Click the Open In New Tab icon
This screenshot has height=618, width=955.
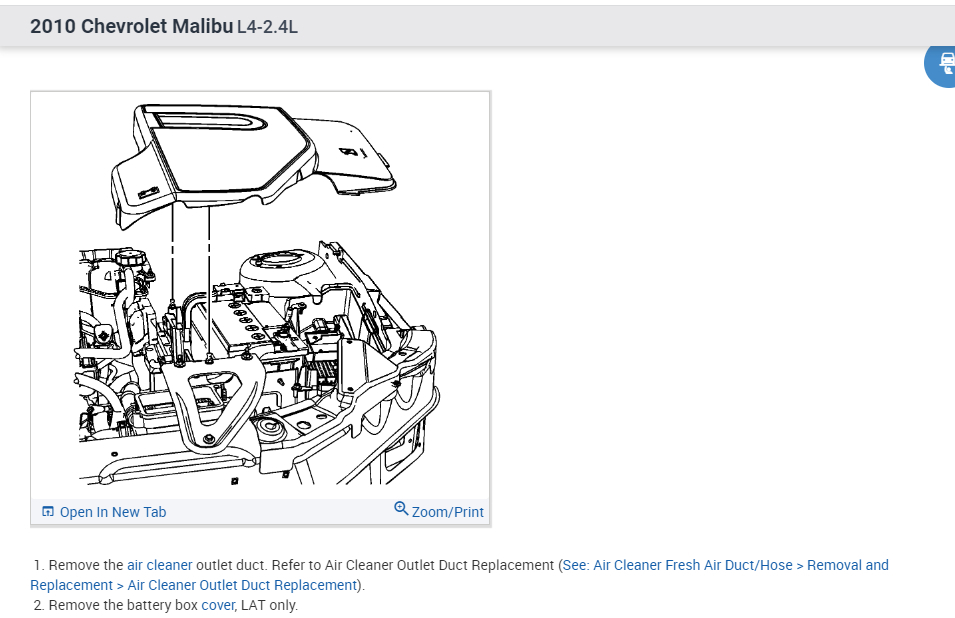tap(48, 511)
